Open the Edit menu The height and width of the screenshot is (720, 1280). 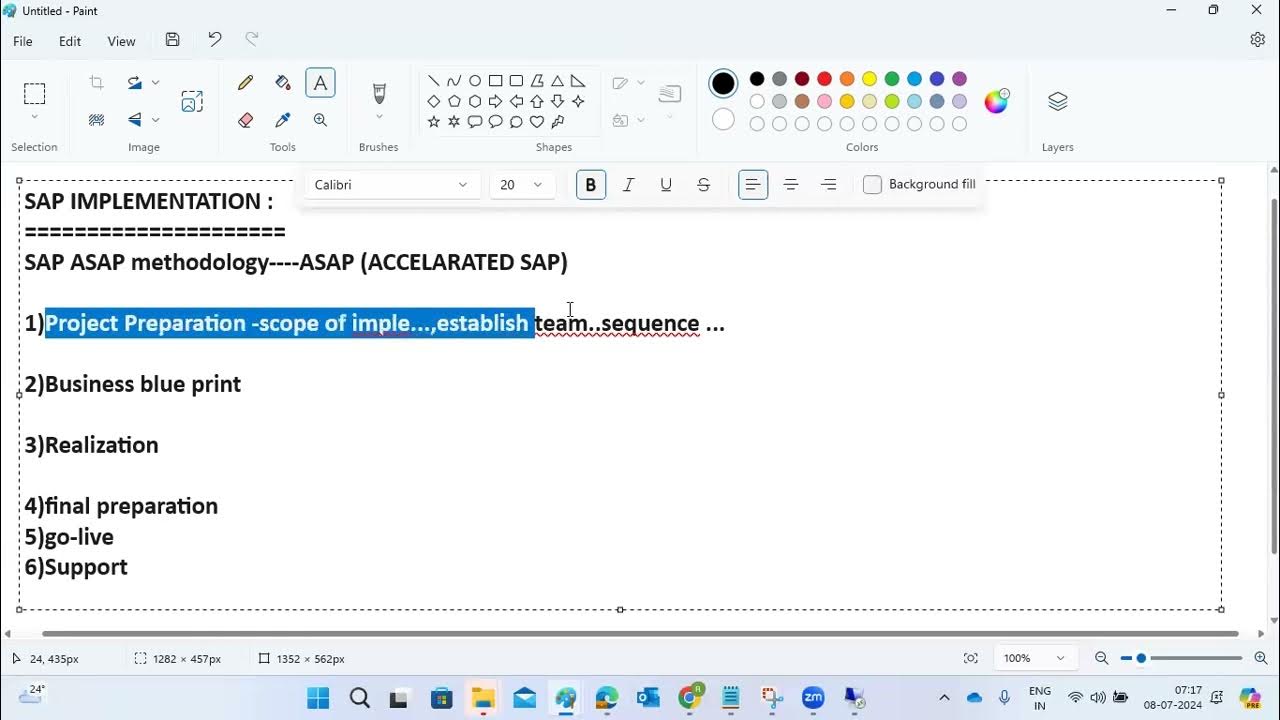pyautogui.click(x=70, y=41)
